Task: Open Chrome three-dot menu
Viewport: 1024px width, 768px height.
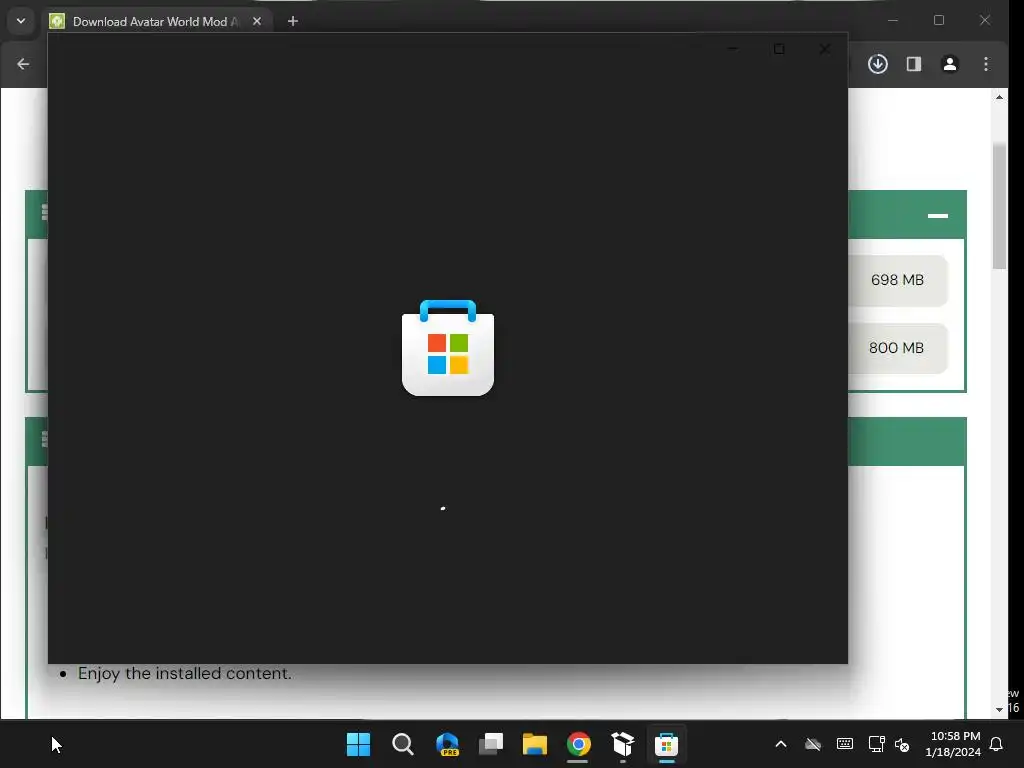Action: click(x=986, y=64)
